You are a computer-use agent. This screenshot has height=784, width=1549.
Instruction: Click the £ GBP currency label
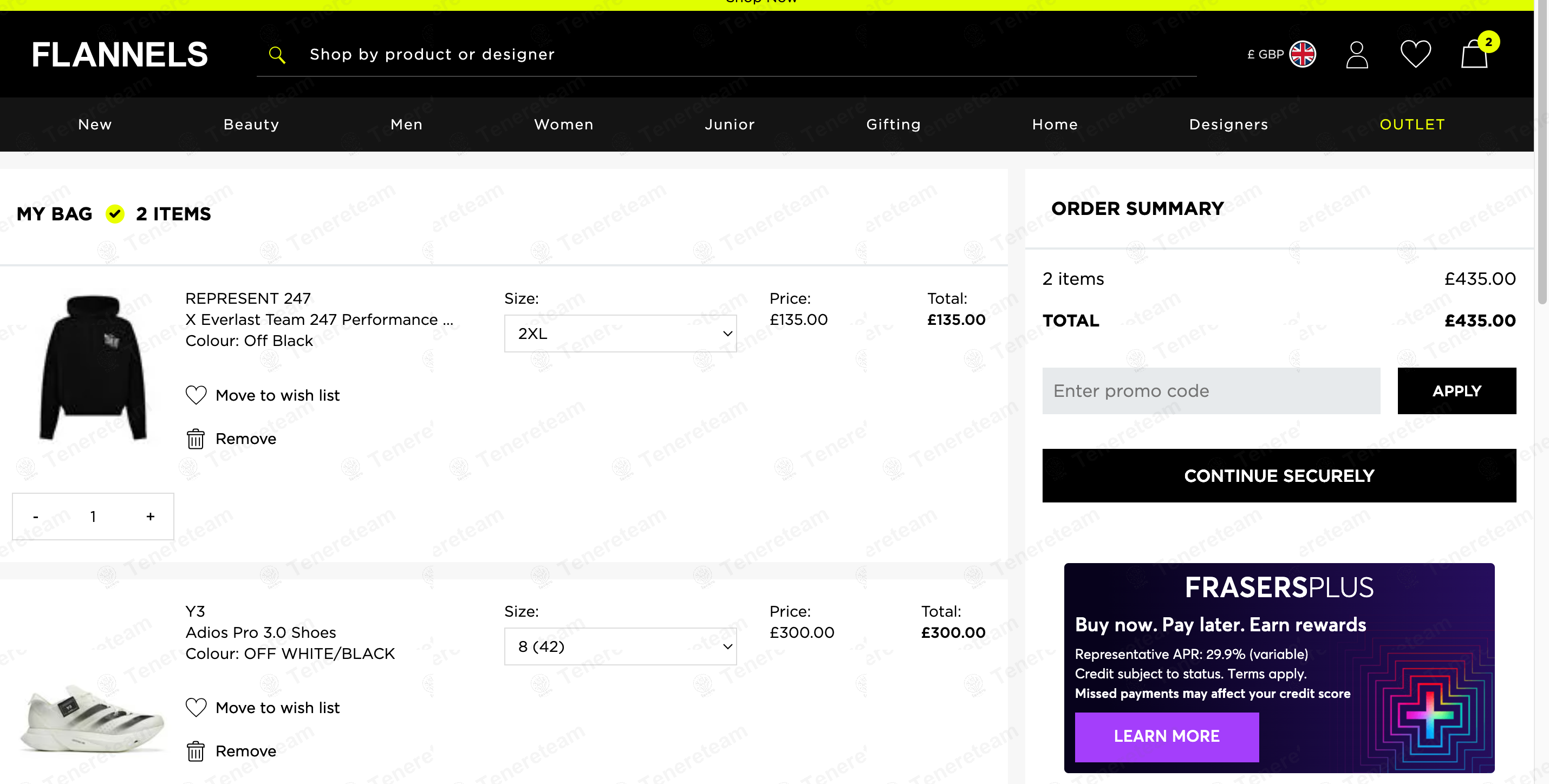(1265, 55)
